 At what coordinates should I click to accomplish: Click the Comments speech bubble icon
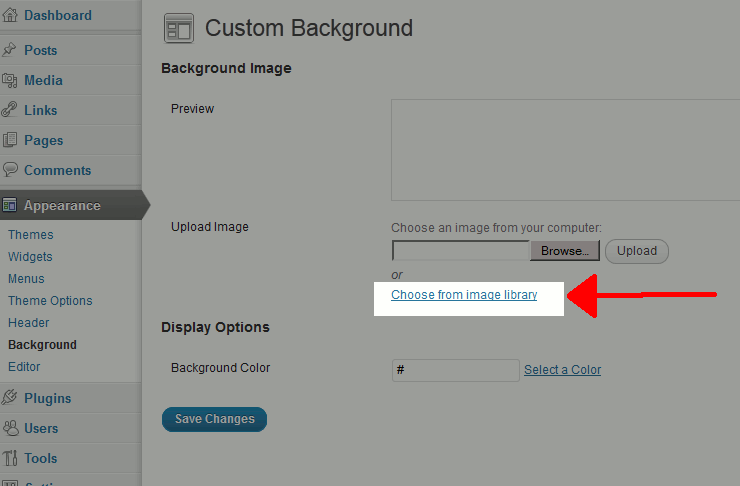9,170
